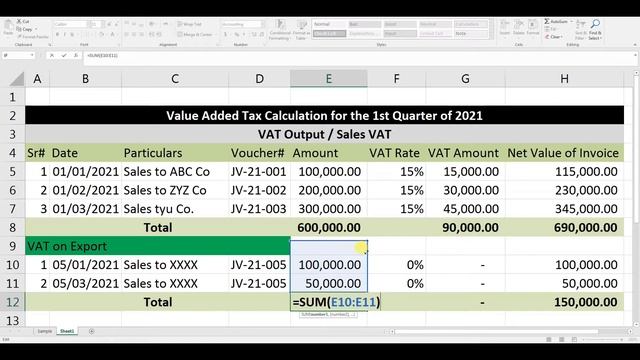Viewport: 640px width, 360px height.
Task: Confirm formula entry with the checkmark icon
Action: click(x=64, y=55)
